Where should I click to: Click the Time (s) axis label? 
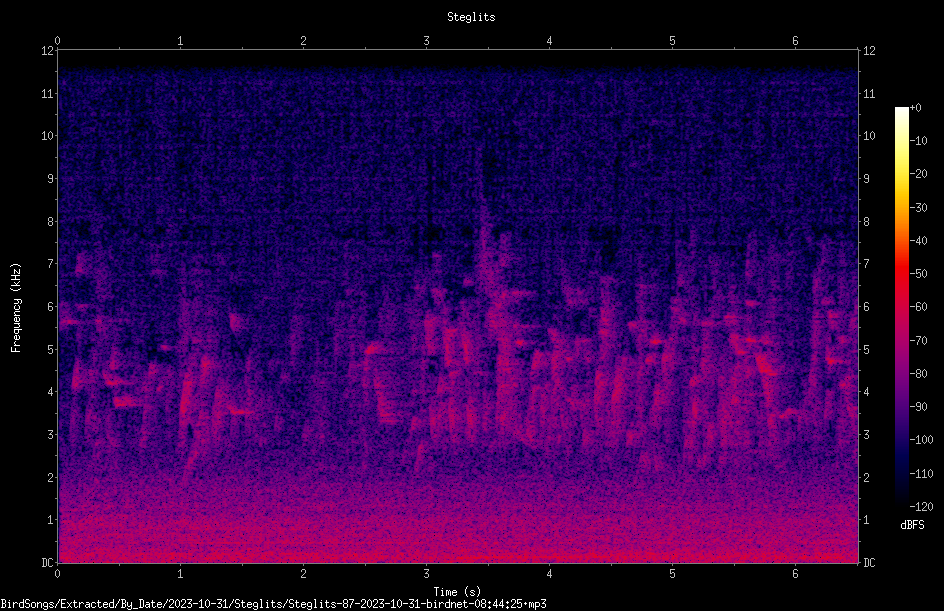click(x=457, y=592)
